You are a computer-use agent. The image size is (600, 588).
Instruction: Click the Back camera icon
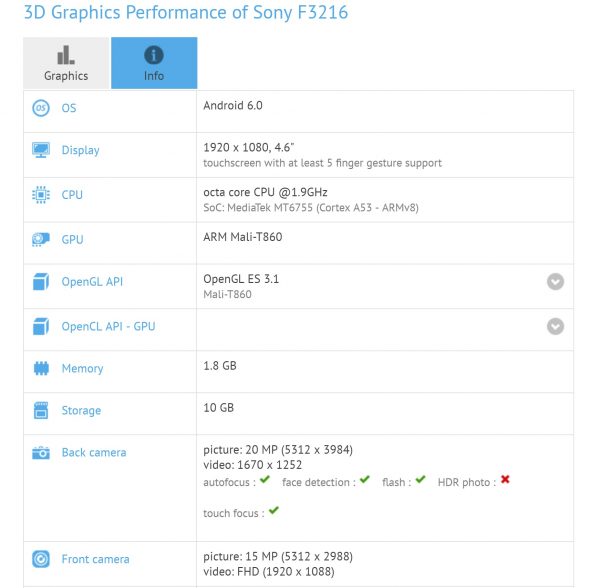pos(41,453)
